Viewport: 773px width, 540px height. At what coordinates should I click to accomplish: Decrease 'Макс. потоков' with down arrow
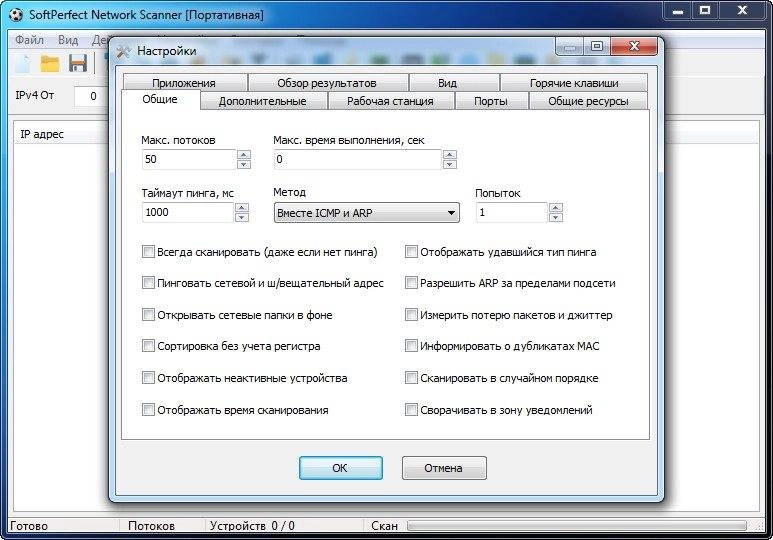(244, 164)
